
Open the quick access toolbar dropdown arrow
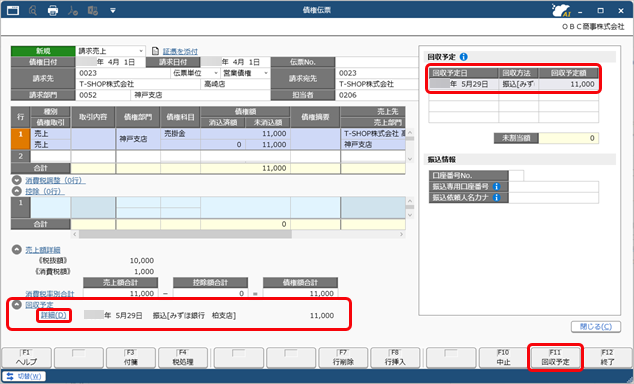[113, 11]
